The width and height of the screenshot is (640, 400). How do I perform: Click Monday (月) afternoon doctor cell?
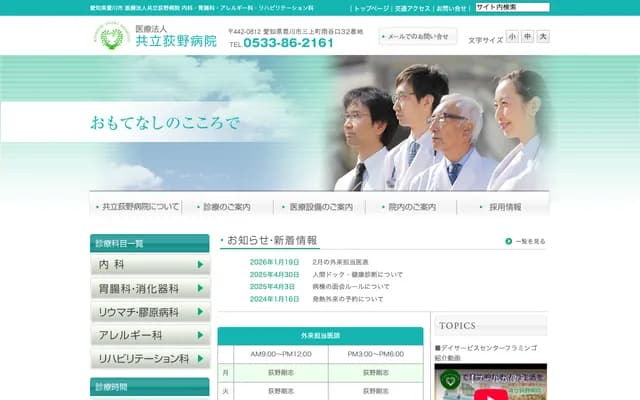[x=376, y=373]
